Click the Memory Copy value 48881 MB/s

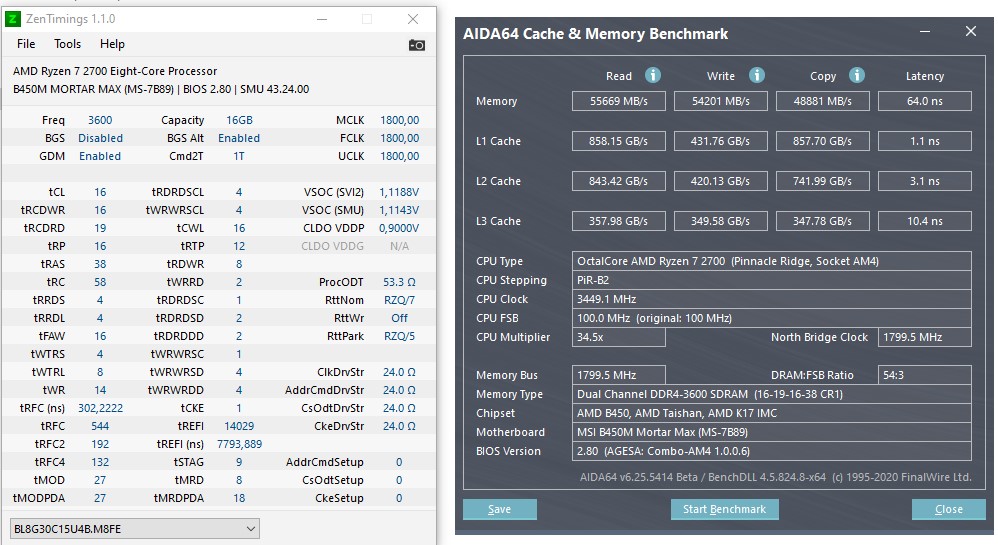pos(822,101)
